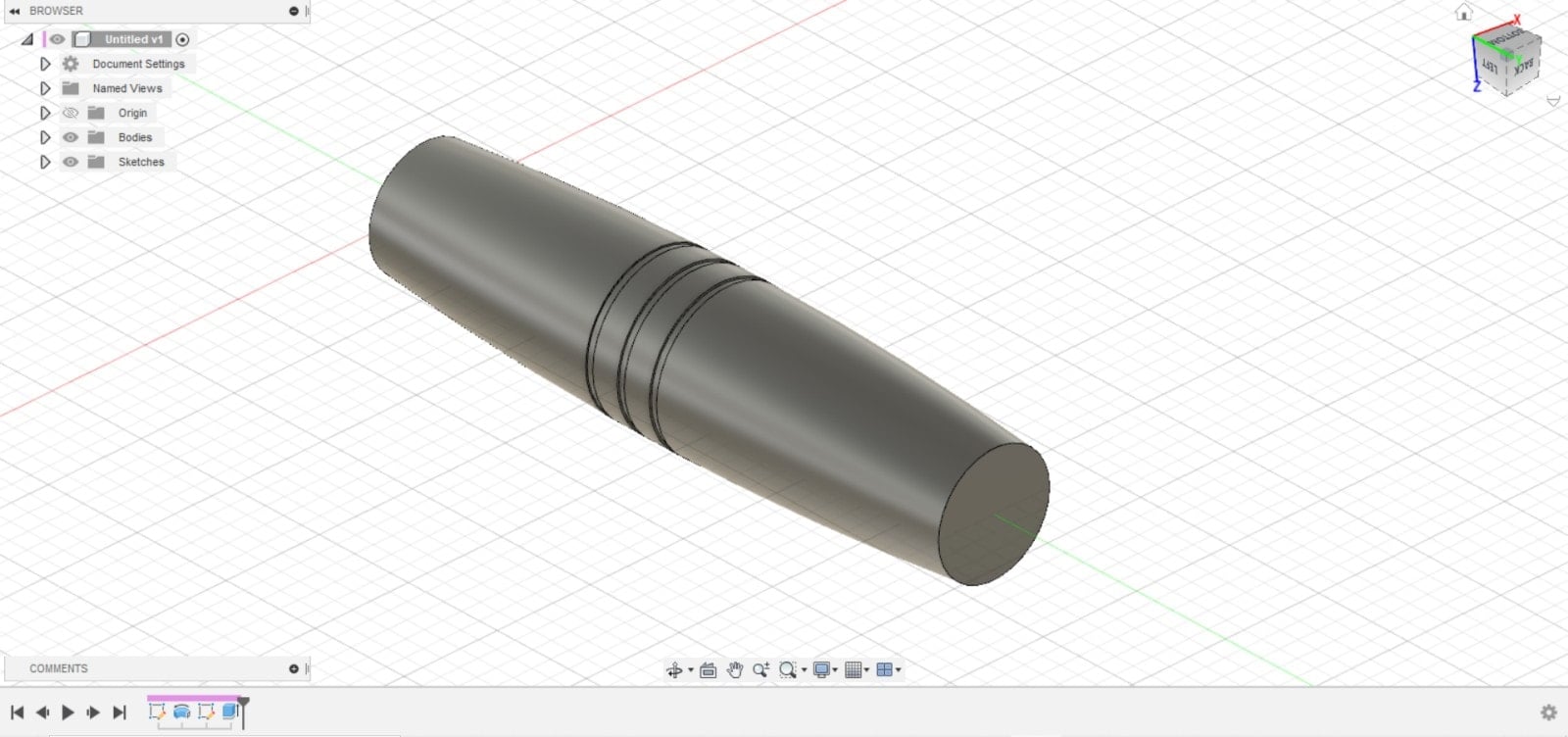This screenshot has height=737, width=1568.
Task: Click the Viewports layout icon
Action: (885, 670)
